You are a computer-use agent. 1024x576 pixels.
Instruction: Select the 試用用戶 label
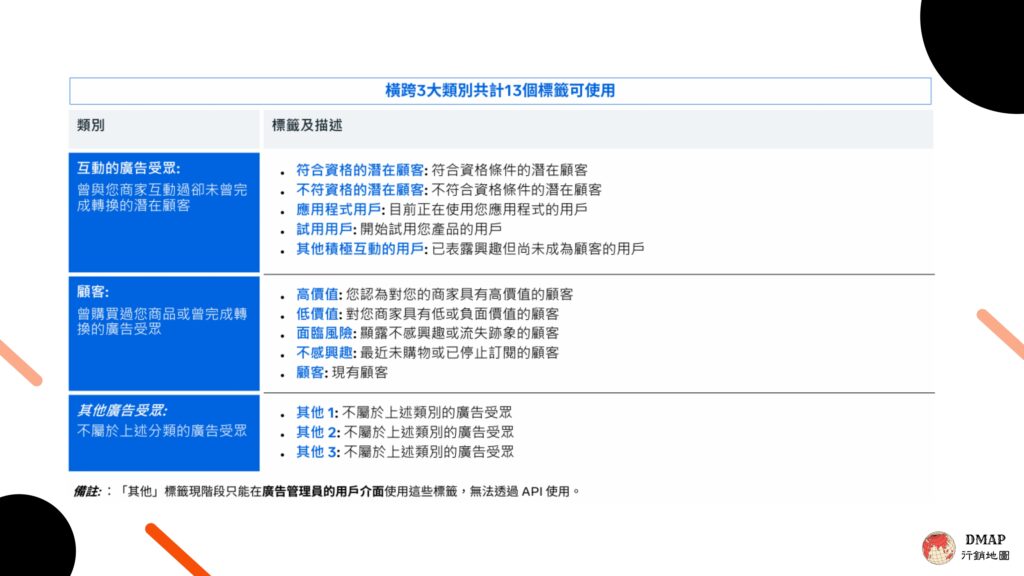click(x=324, y=229)
